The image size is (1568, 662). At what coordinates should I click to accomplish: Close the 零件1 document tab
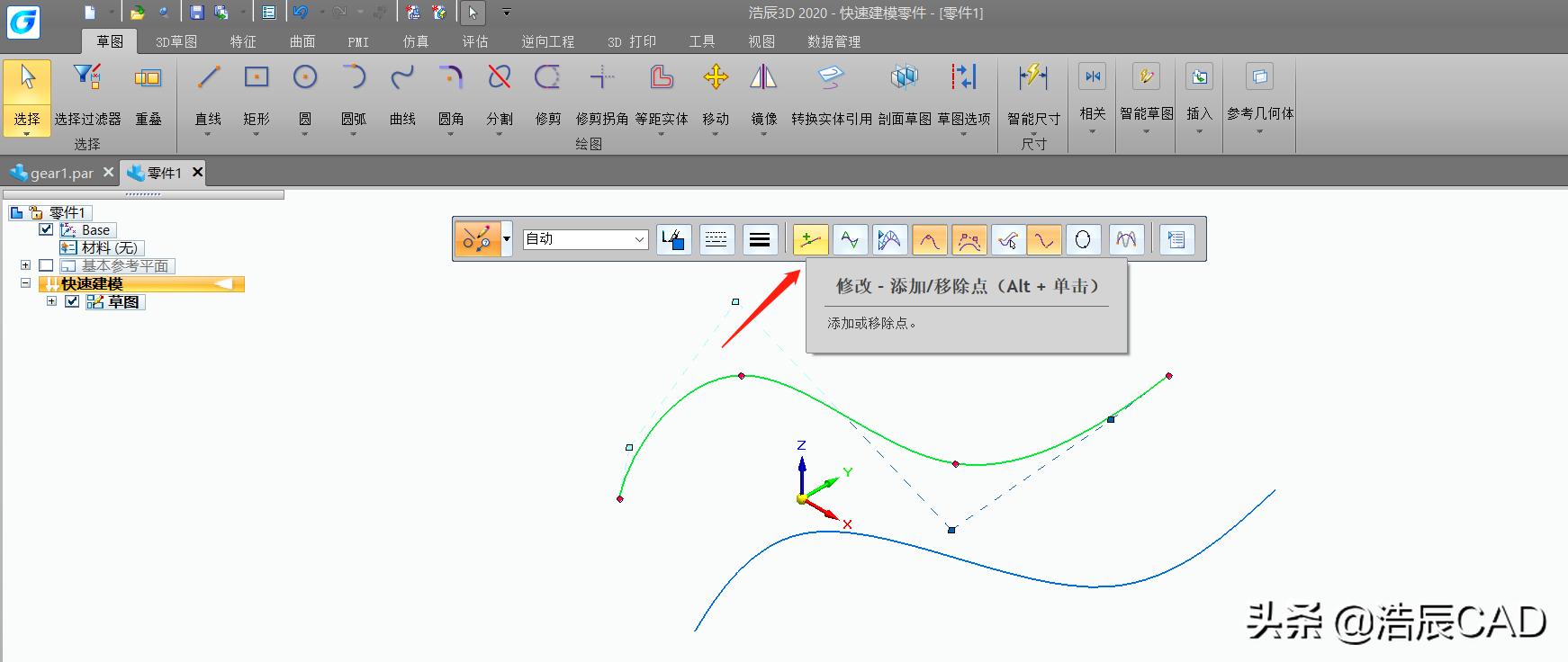(198, 172)
